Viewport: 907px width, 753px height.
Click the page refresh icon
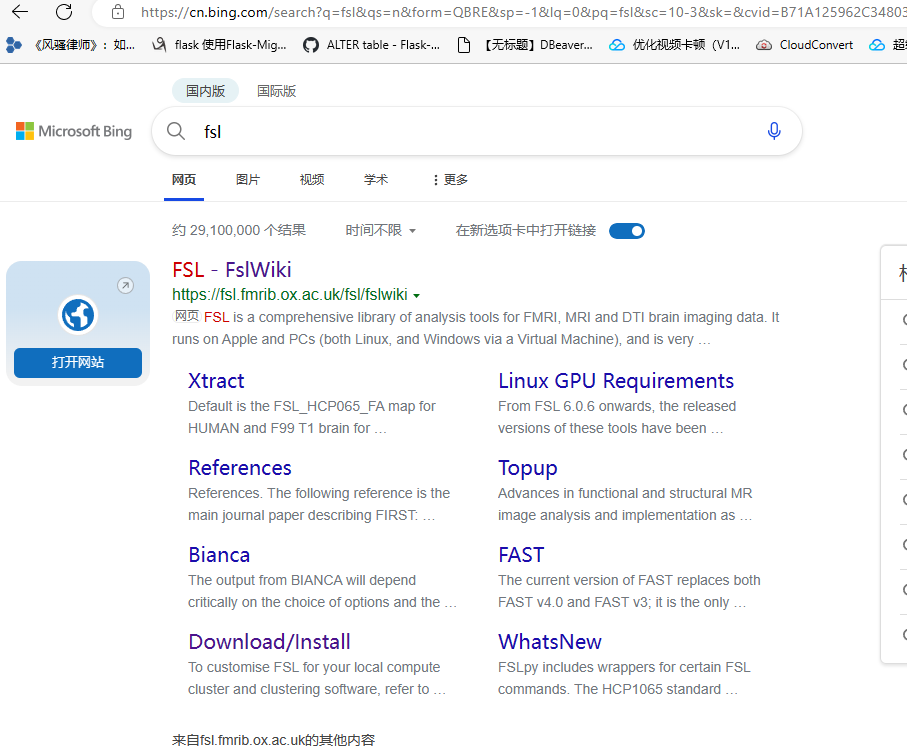[x=65, y=14]
